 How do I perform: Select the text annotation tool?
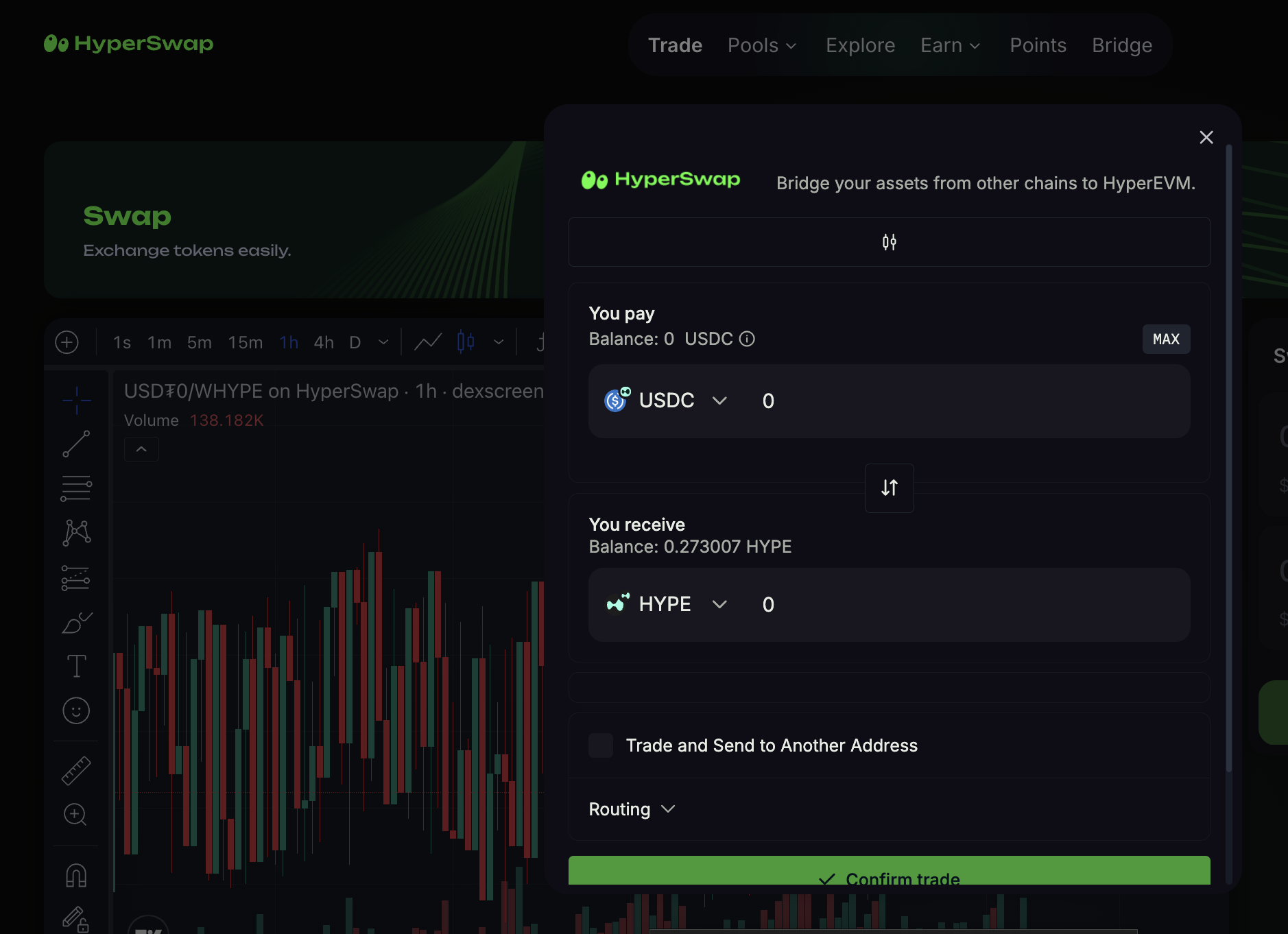[x=76, y=666]
